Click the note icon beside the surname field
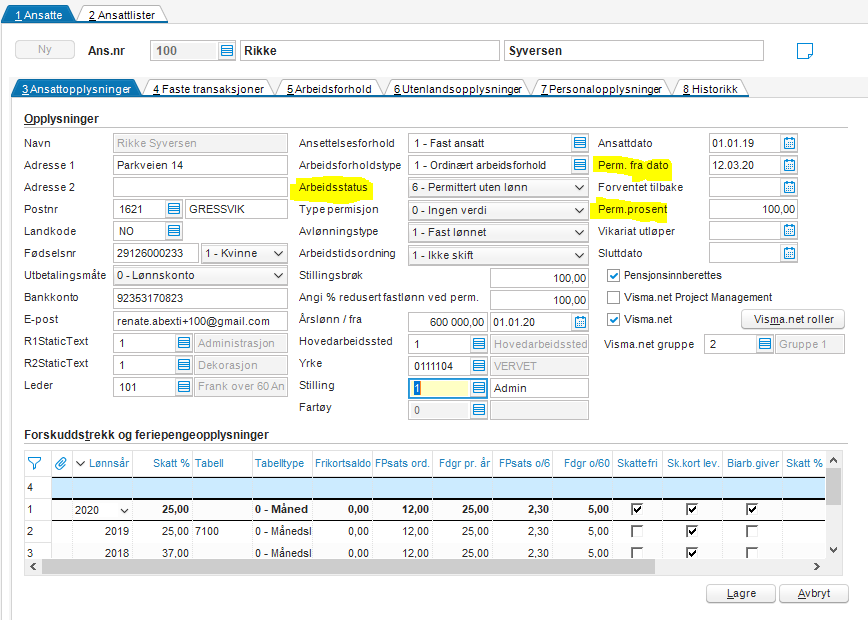This screenshot has height=620, width=868. [x=805, y=51]
